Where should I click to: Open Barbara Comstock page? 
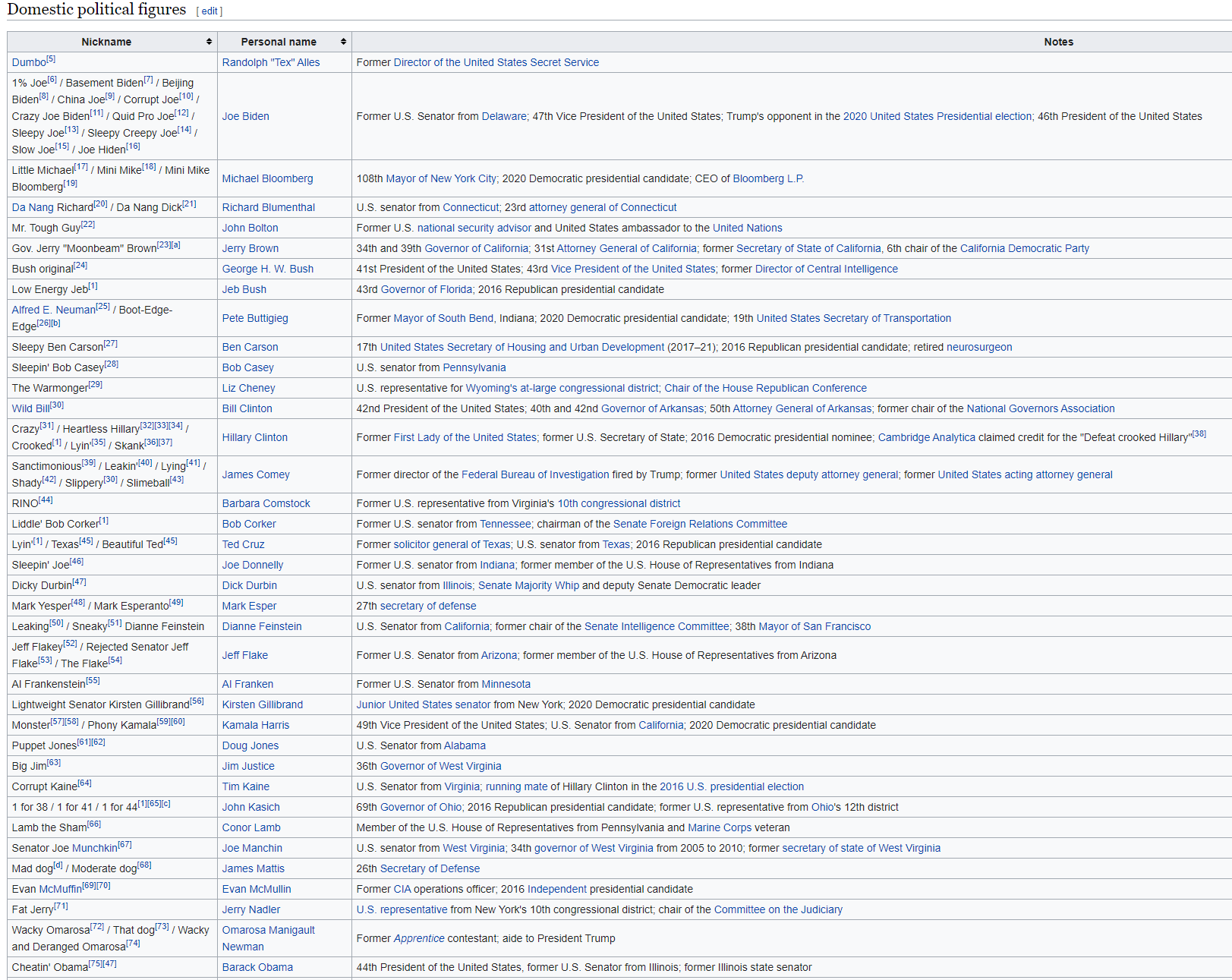pos(266,503)
